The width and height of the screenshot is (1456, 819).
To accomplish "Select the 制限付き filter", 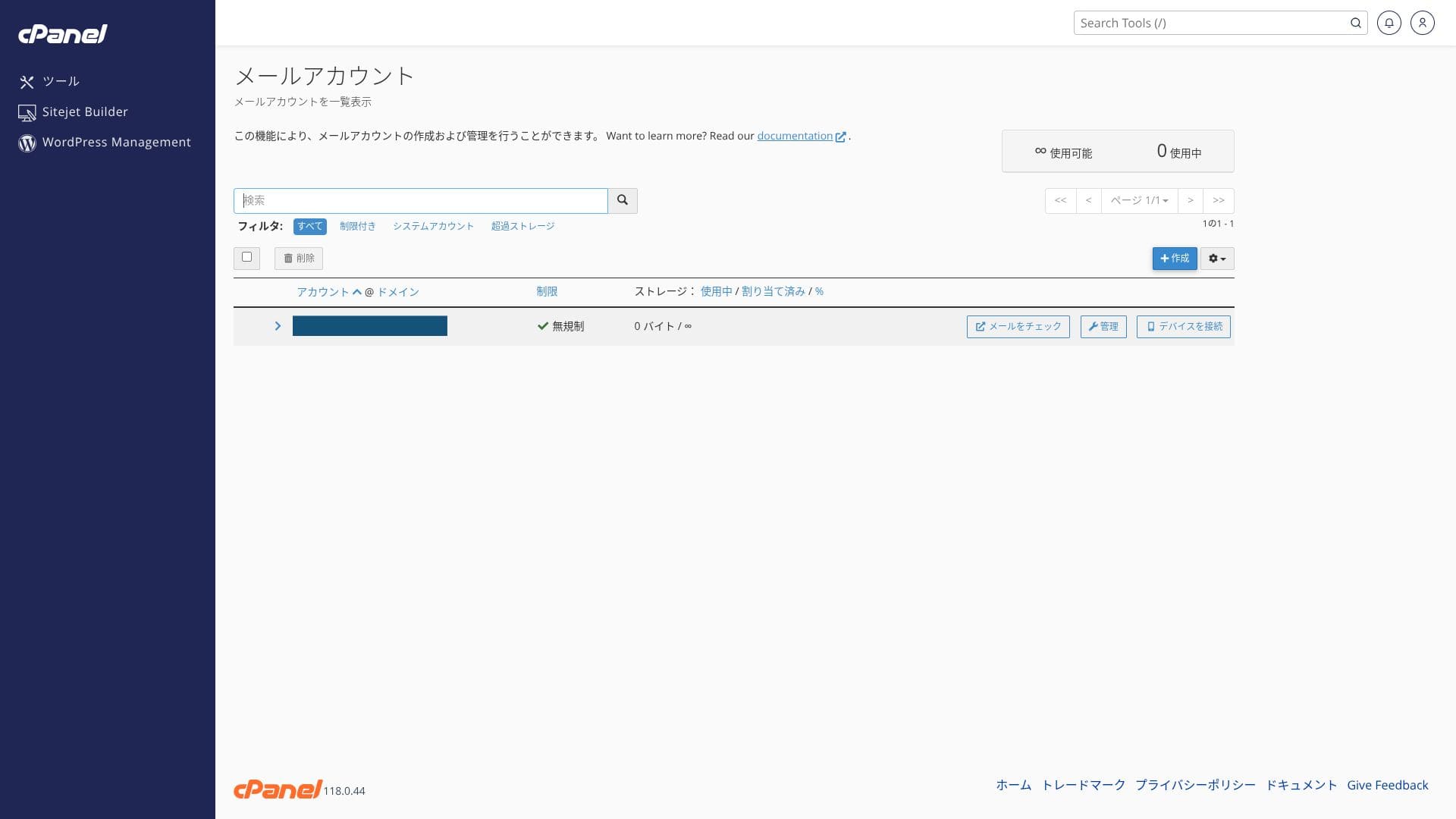I will [357, 226].
